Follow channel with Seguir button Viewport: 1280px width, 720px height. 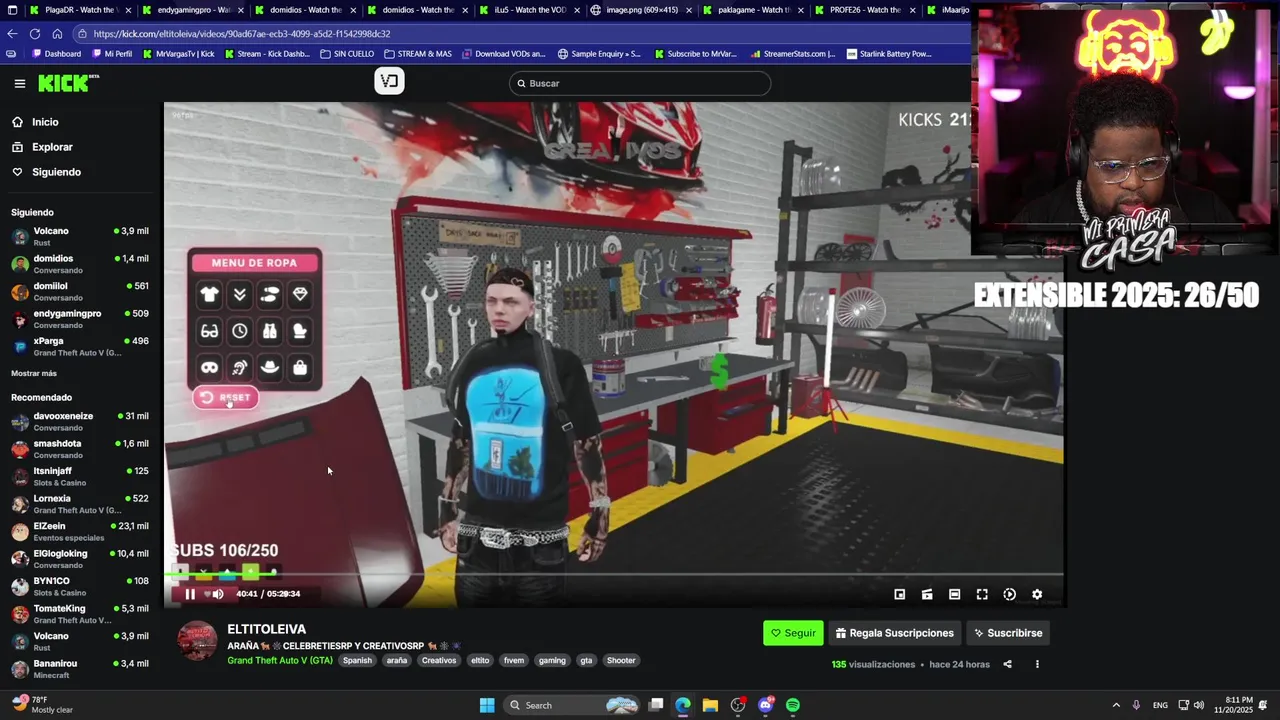[x=793, y=633]
